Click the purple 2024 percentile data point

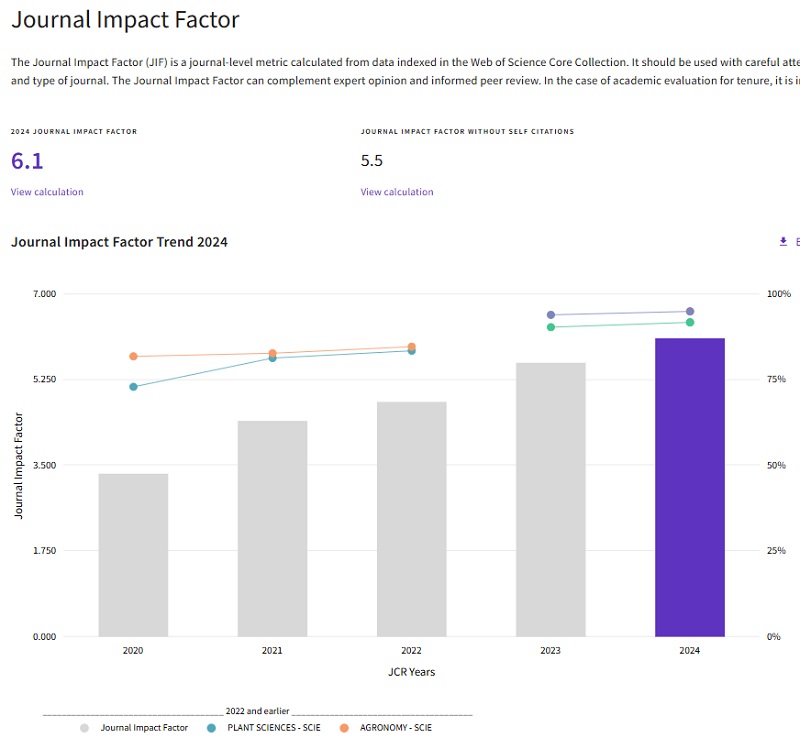click(690, 311)
